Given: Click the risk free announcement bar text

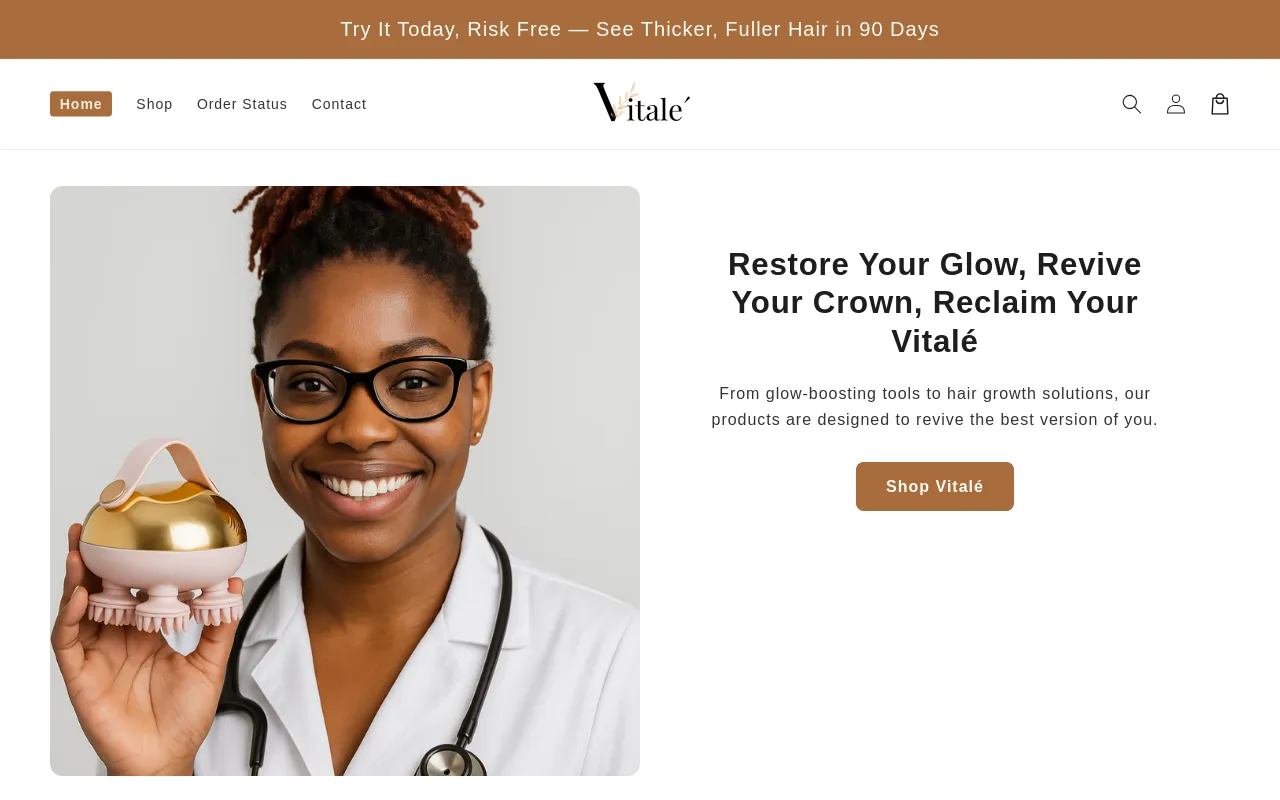Looking at the screenshot, I should point(640,29).
